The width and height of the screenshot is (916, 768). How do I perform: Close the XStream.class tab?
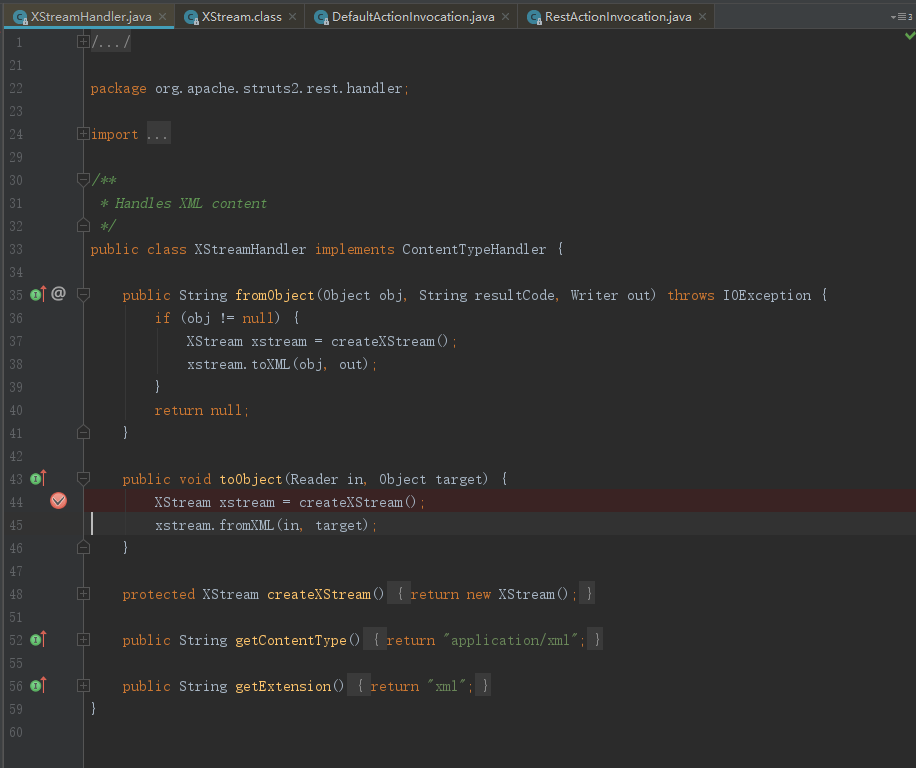click(292, 17)
